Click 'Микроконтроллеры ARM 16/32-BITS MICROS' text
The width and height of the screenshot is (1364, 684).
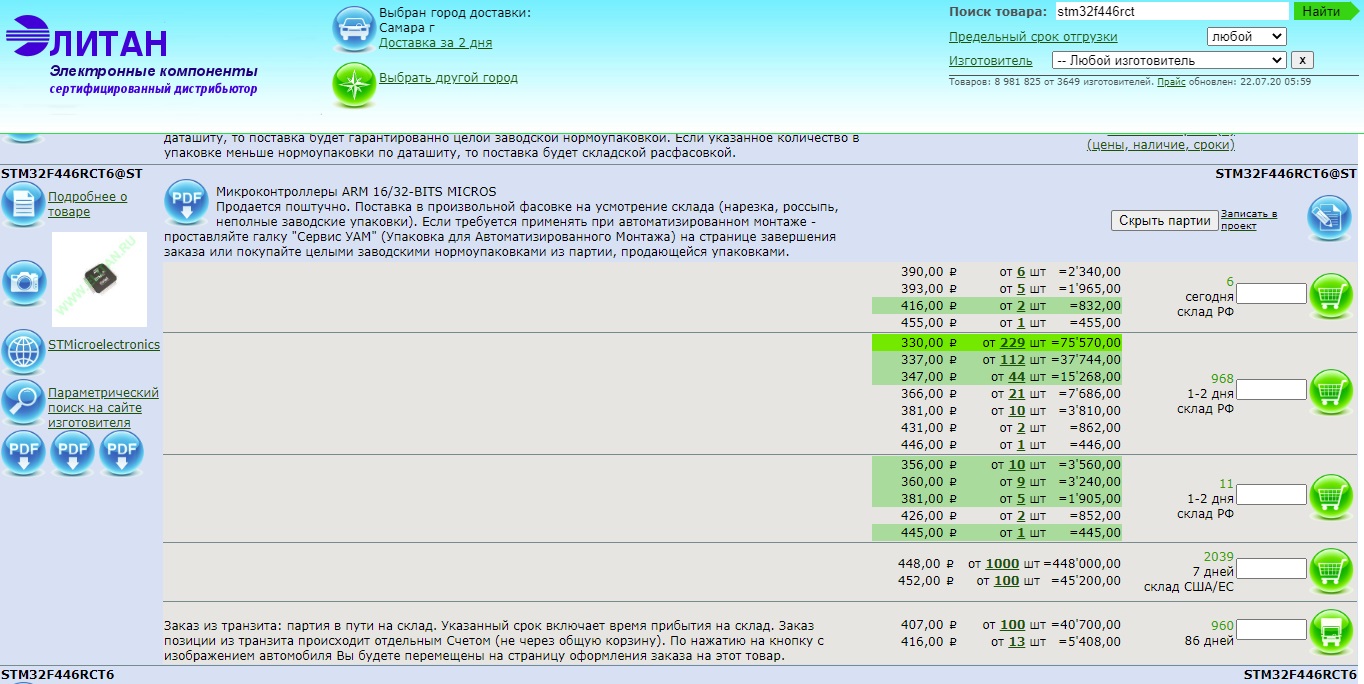pyautogui.click(x=356, y=192)
